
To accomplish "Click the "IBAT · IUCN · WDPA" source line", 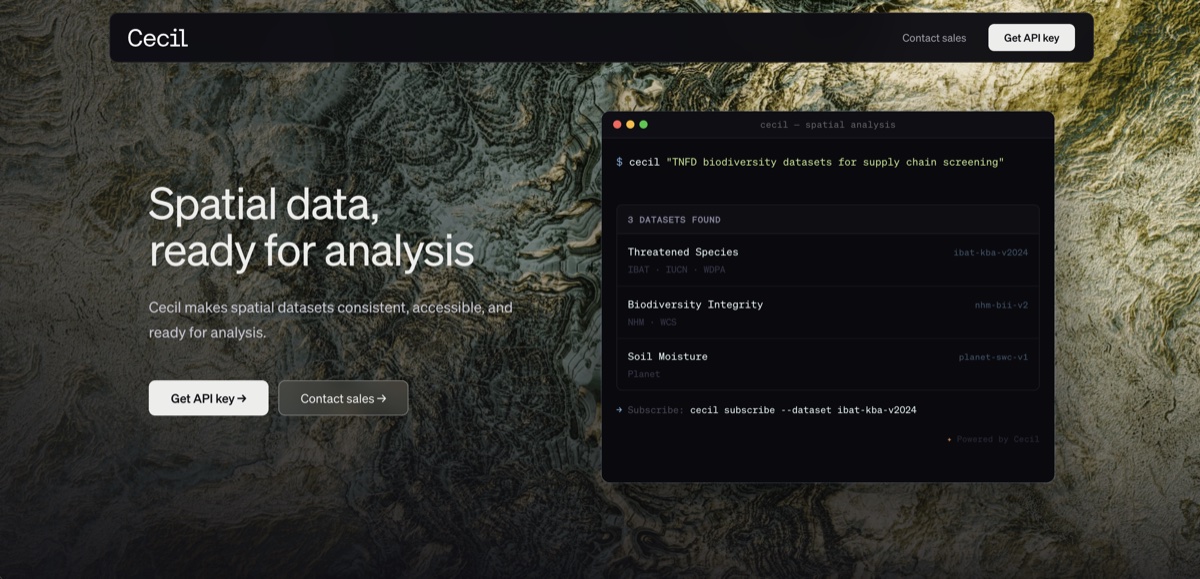I will pyautogui.click(x=677, y=270).
